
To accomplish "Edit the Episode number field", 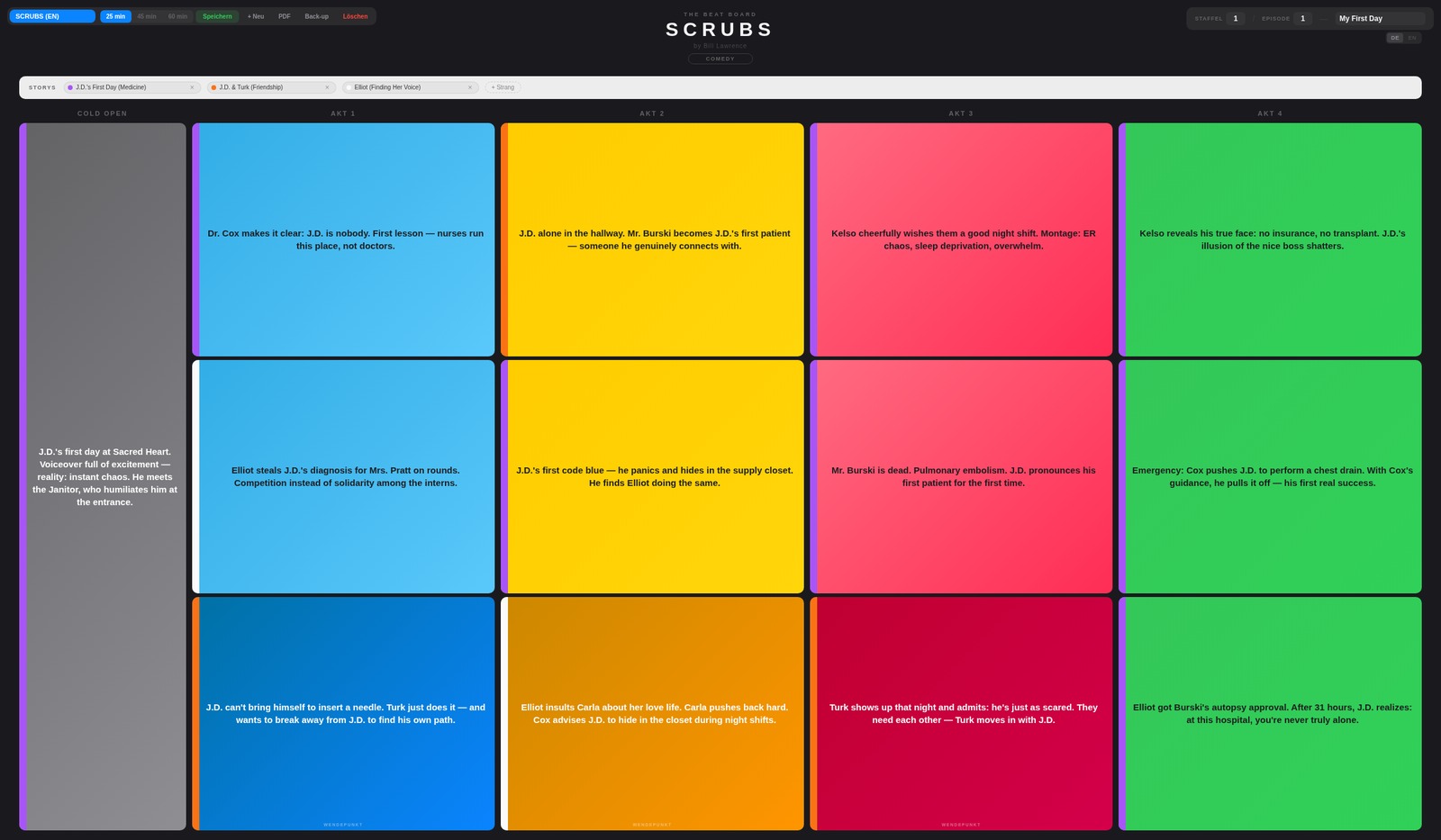I will coord(1302,18).
